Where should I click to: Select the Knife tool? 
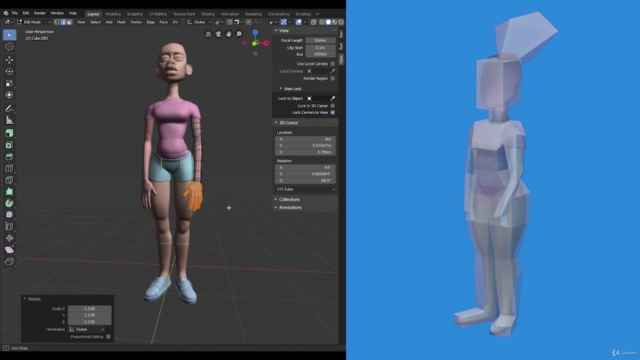tap(9, 180)
